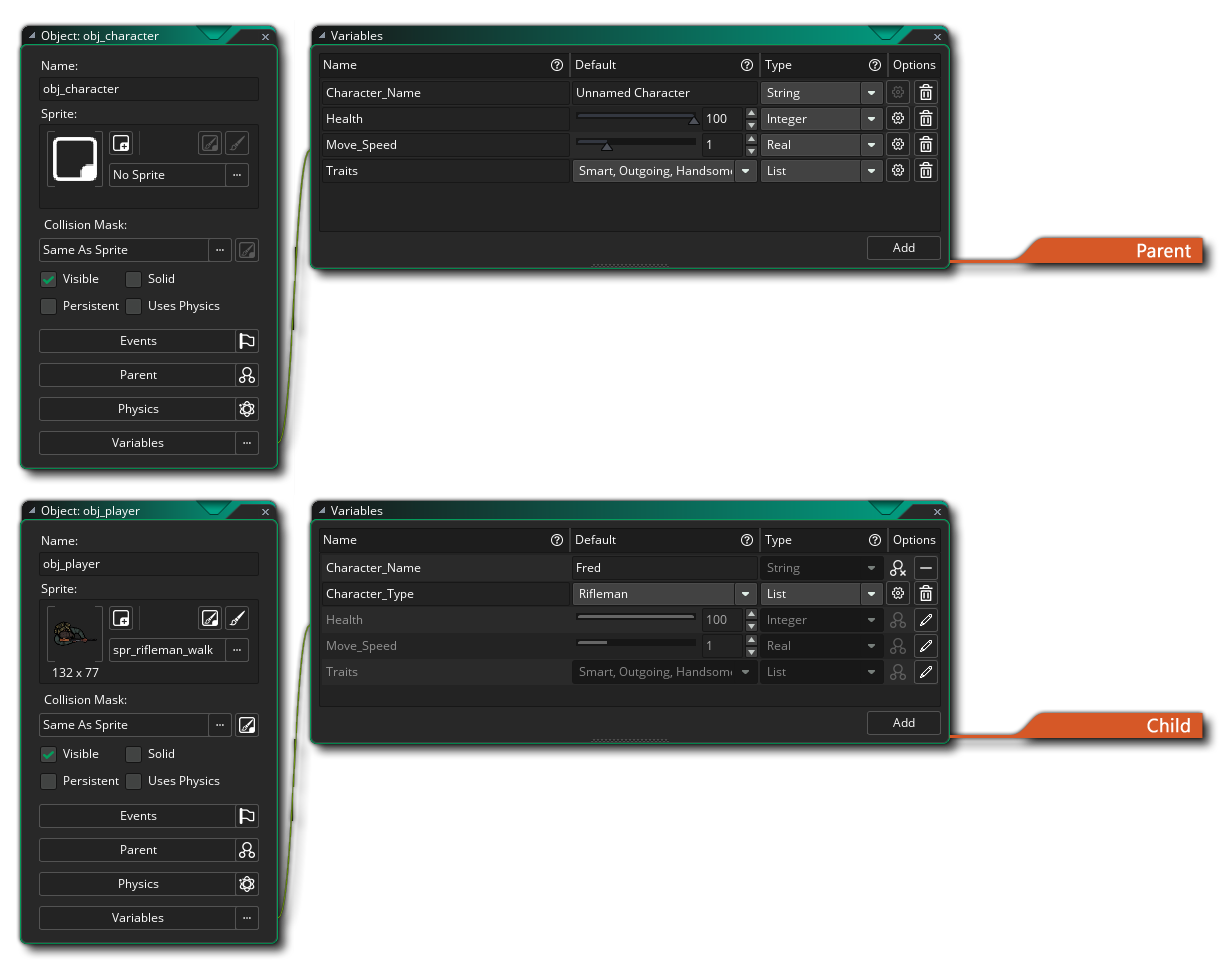The width and height of the screenshot is (1223, 973).
Task: Open the Events flag icon on obj_character
Action: (245, 341)
